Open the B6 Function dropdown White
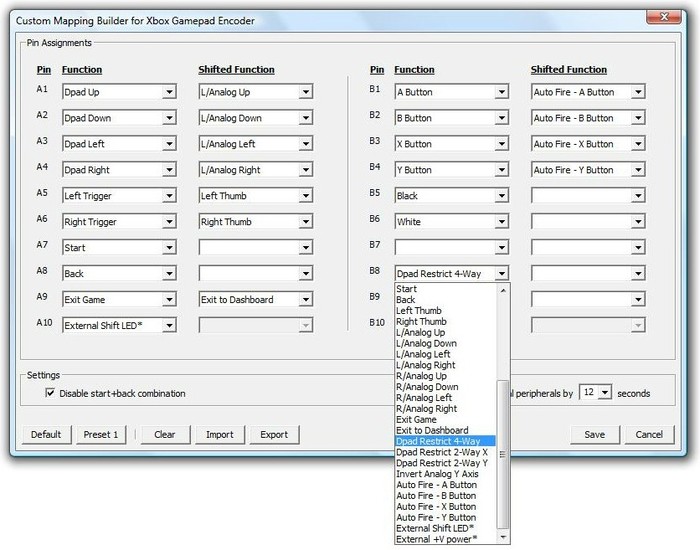700x550 pixels. pos(452,221)
